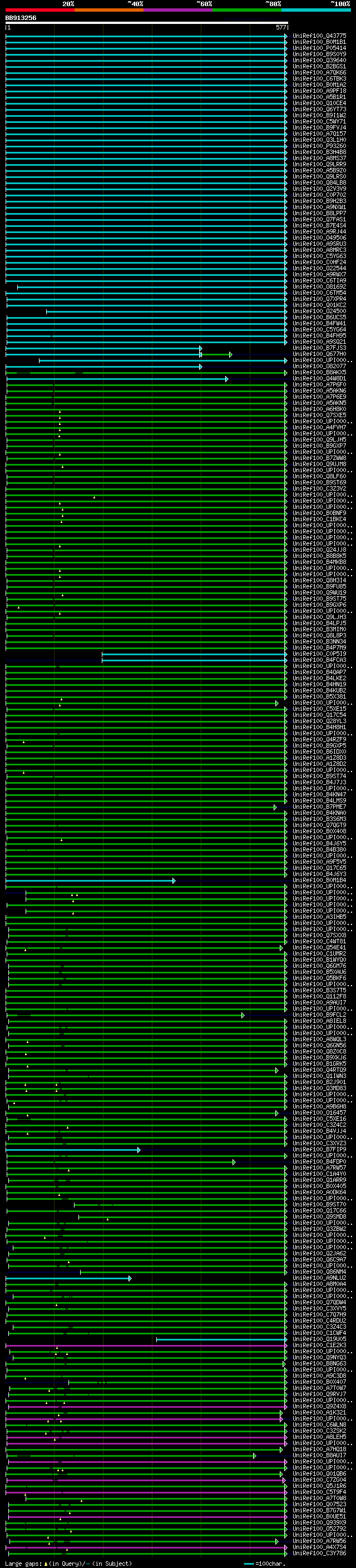The image size is (356, 1568).
Task: Click the UniRef100_O24500 label
Action: pos(319,311)
